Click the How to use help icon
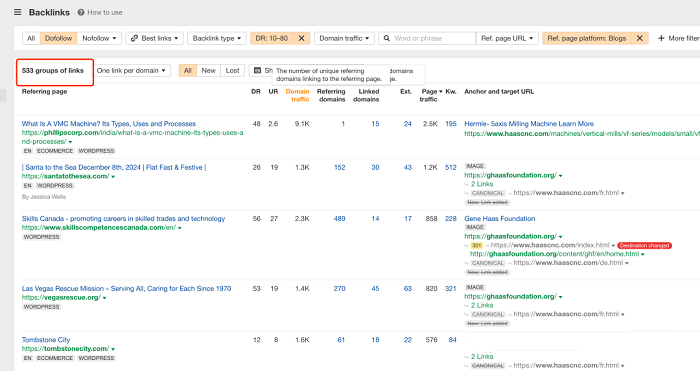The image size is (700, 371). [81, 13]
